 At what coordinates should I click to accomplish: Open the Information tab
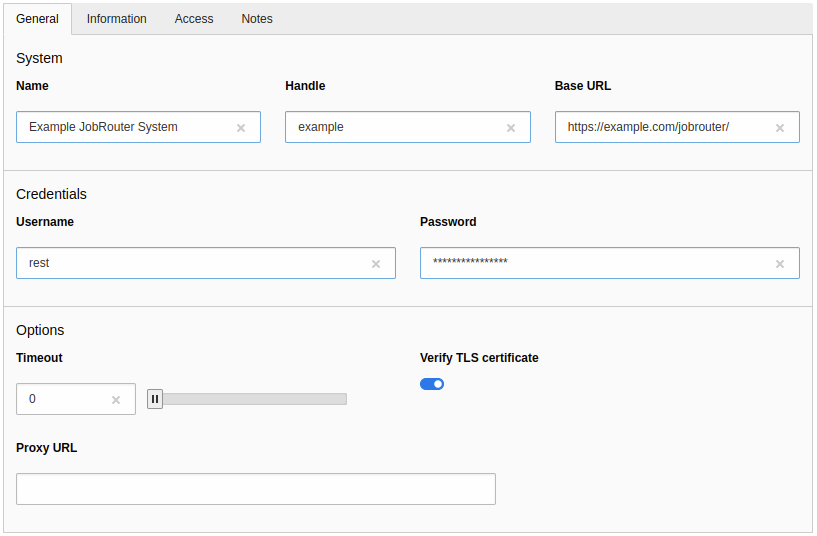[116, 19]
